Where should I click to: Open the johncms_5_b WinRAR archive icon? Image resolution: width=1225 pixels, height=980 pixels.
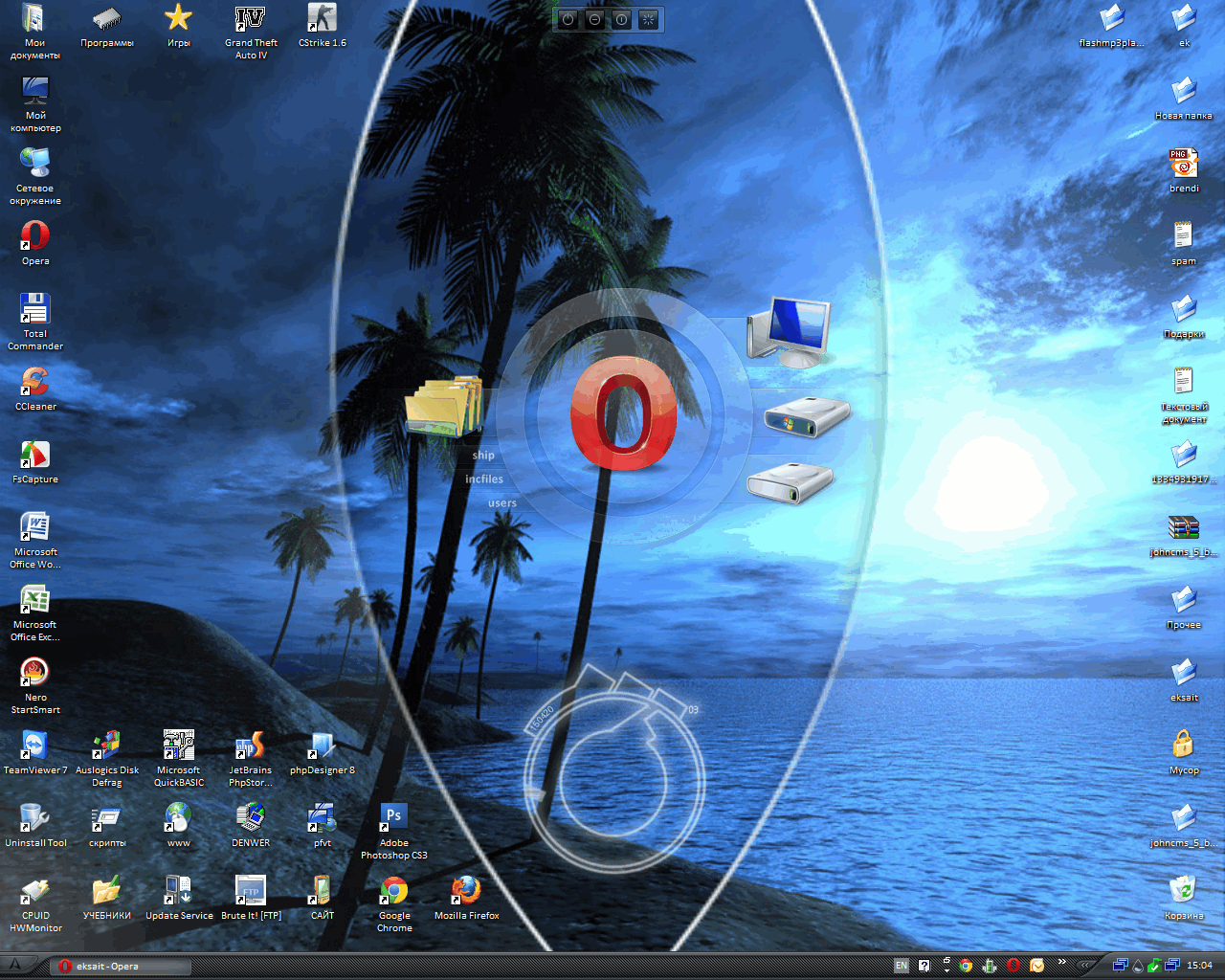point(1184,534)
